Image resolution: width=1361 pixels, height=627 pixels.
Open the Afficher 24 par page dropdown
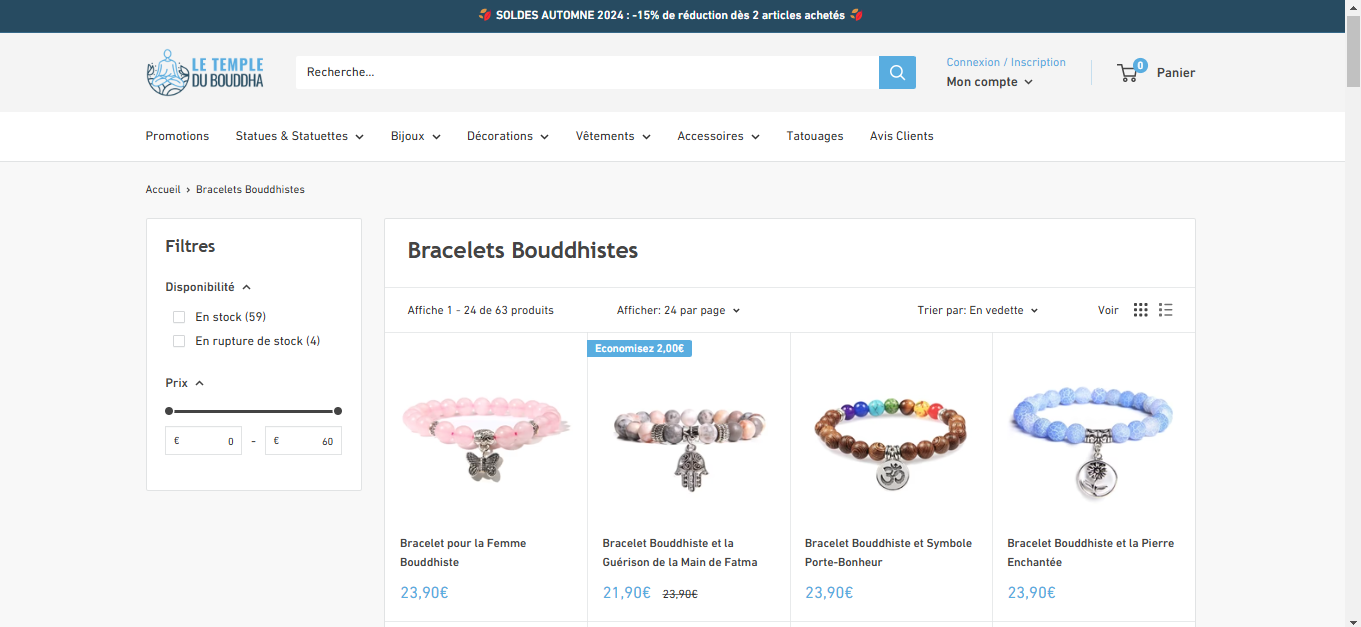(x=679, y=310)
